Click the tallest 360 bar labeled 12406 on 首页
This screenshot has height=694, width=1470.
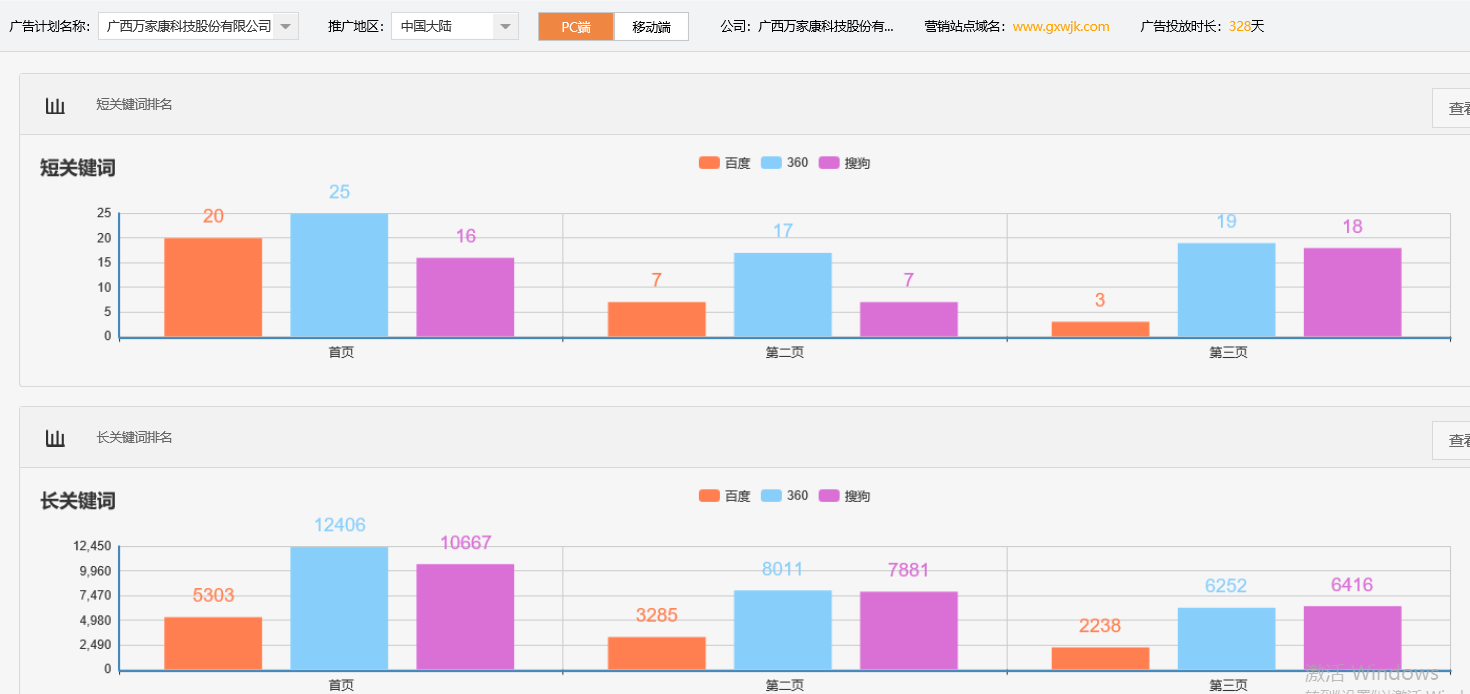click(x=337, y=605)
